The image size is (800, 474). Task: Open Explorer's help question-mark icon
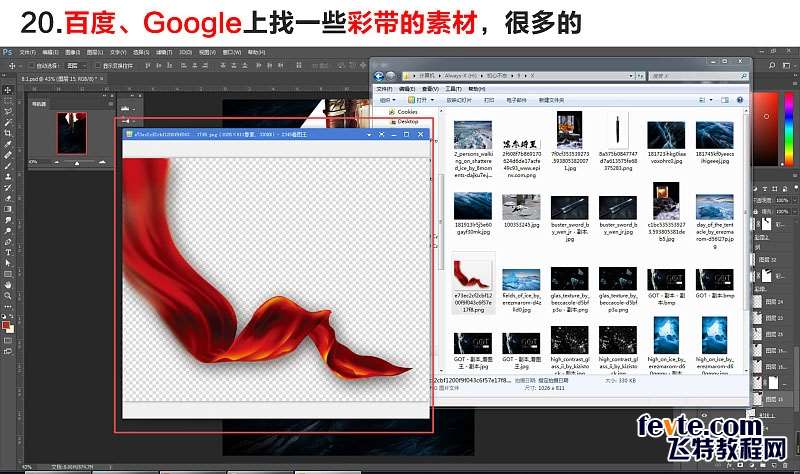[x=740, y=100]
